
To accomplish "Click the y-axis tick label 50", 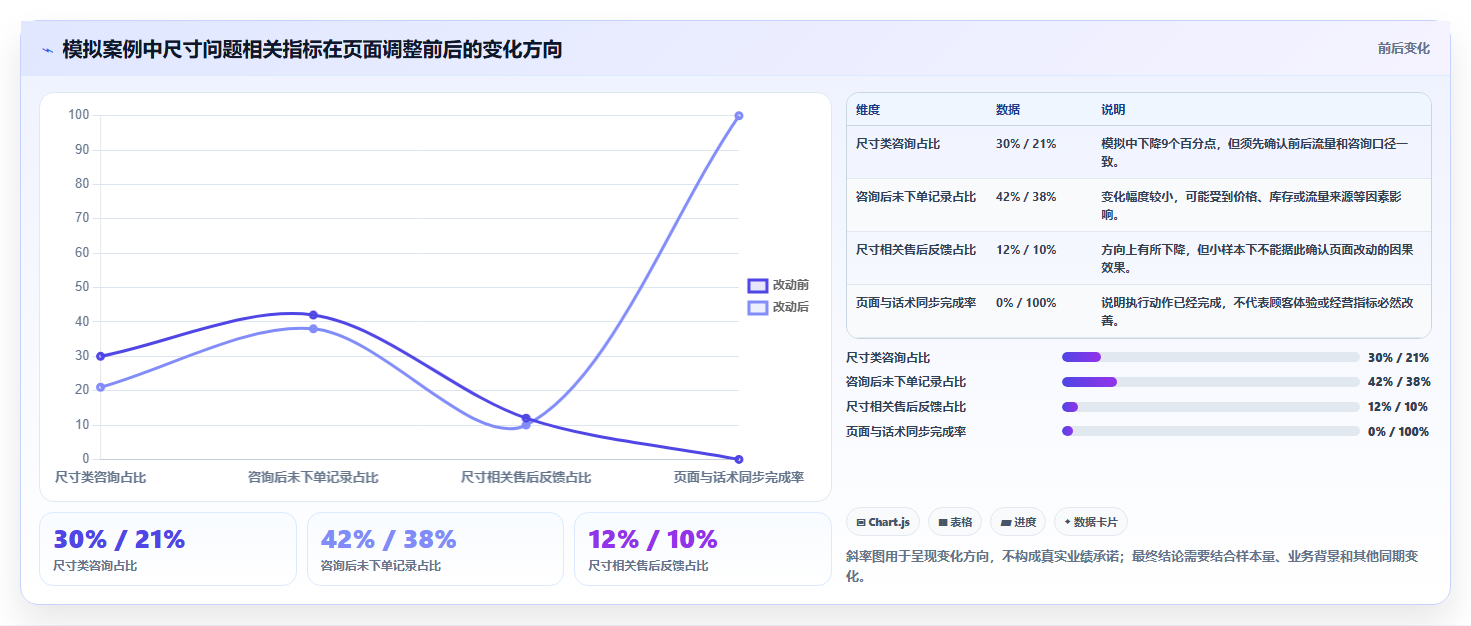I will pyautogui.click(x=82, y=287).
